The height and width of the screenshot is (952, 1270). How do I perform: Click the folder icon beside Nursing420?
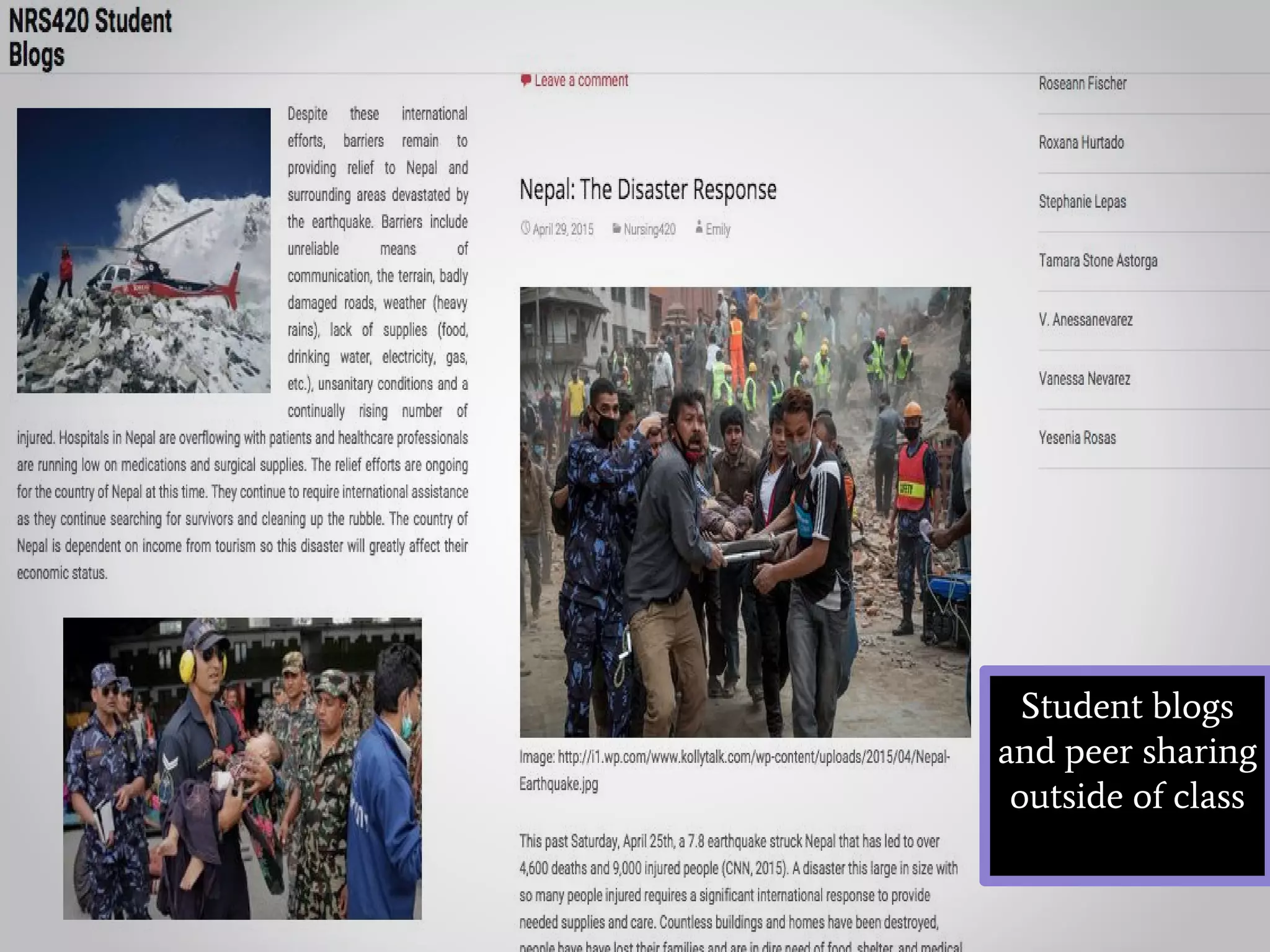[x=616, y=229]
